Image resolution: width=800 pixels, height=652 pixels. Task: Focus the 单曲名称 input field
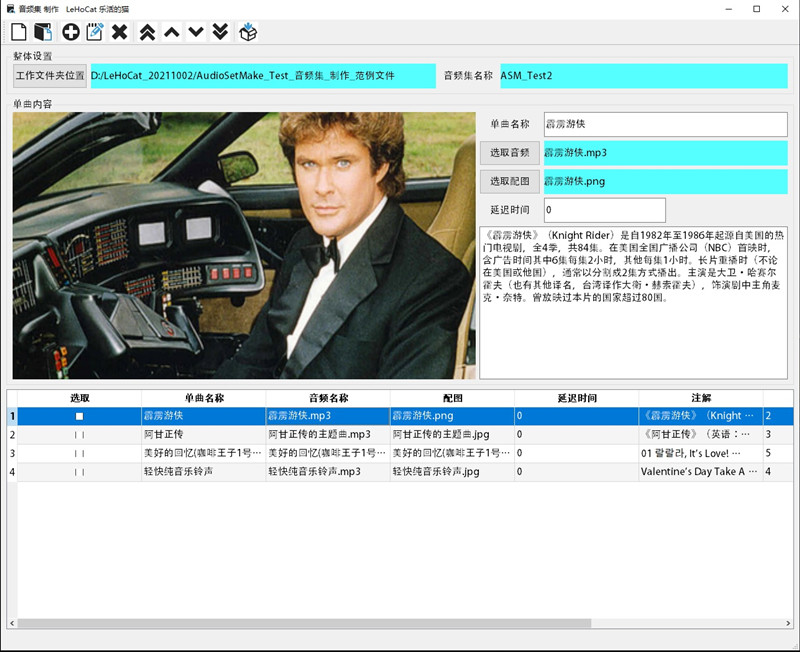point(665,124)
